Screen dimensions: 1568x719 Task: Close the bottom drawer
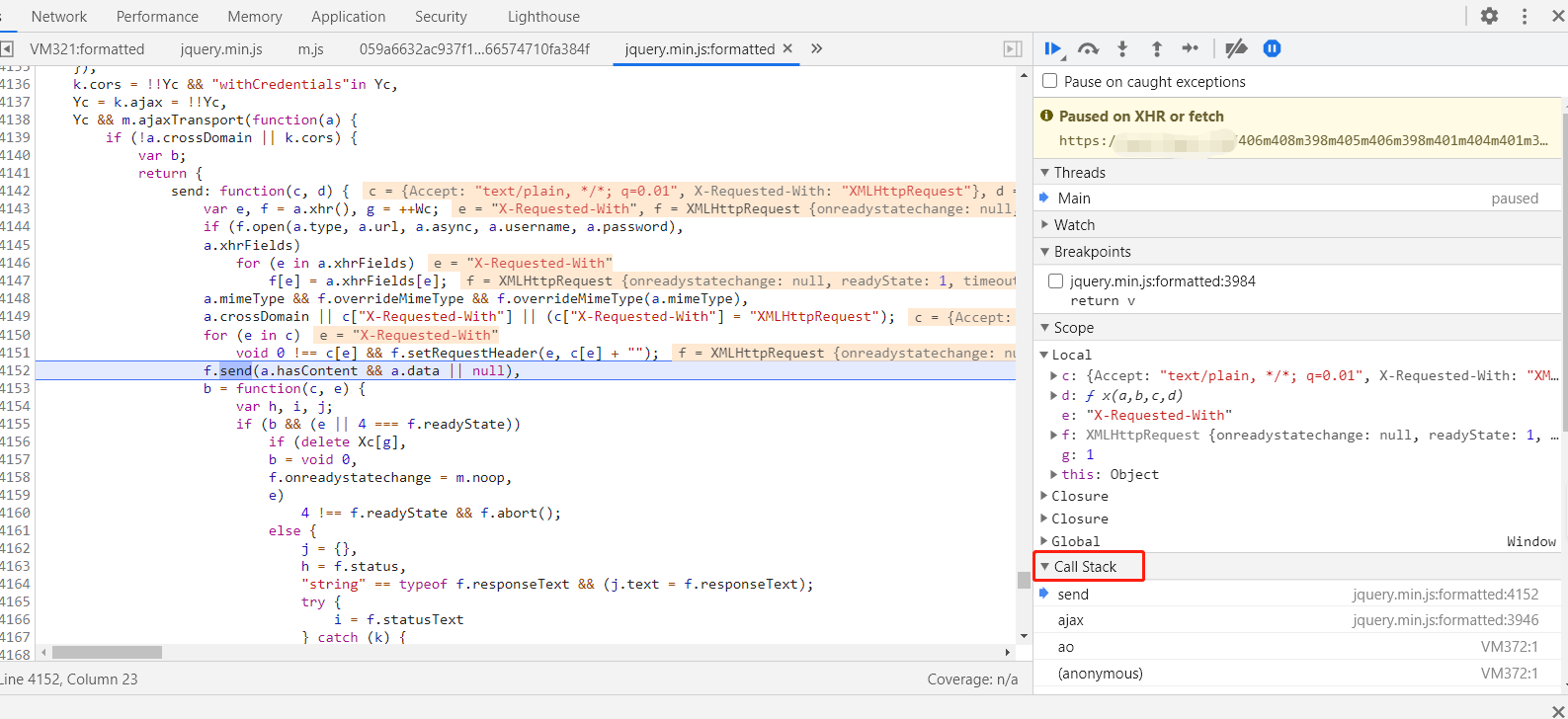[x=1558, y=711]
